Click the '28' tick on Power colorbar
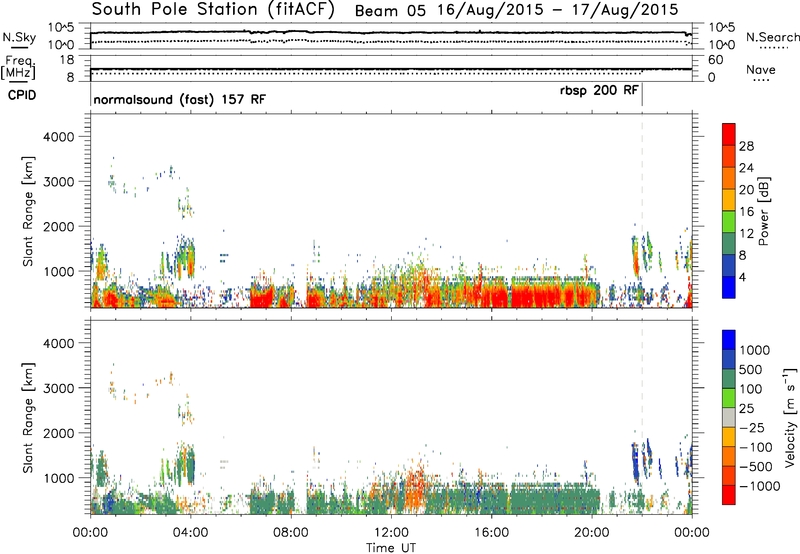 pyautogui.click(x=746, y=146)
